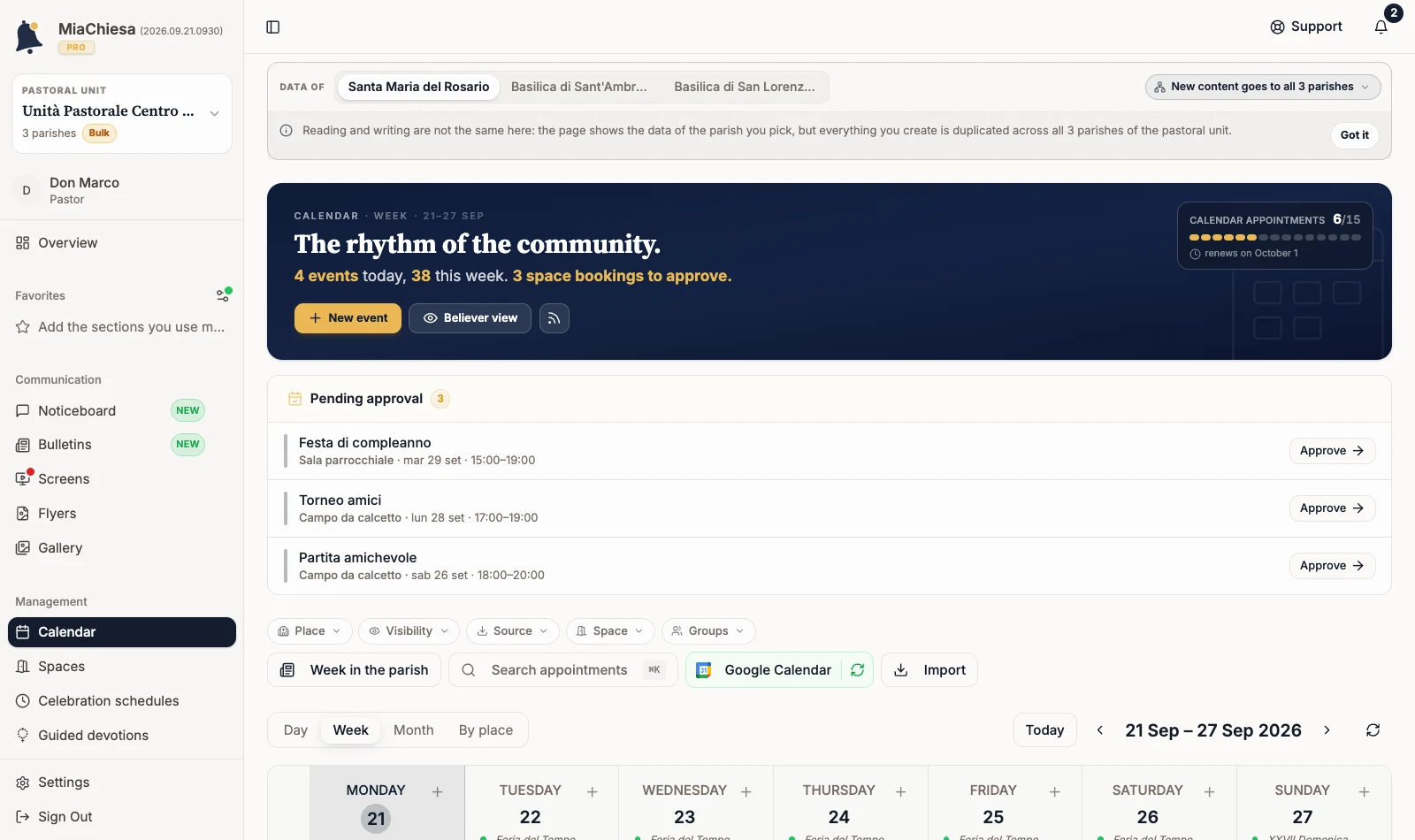Sync Google Calendar via the green refresh icon
The image size is (1415, 840).
click(858, 670)
